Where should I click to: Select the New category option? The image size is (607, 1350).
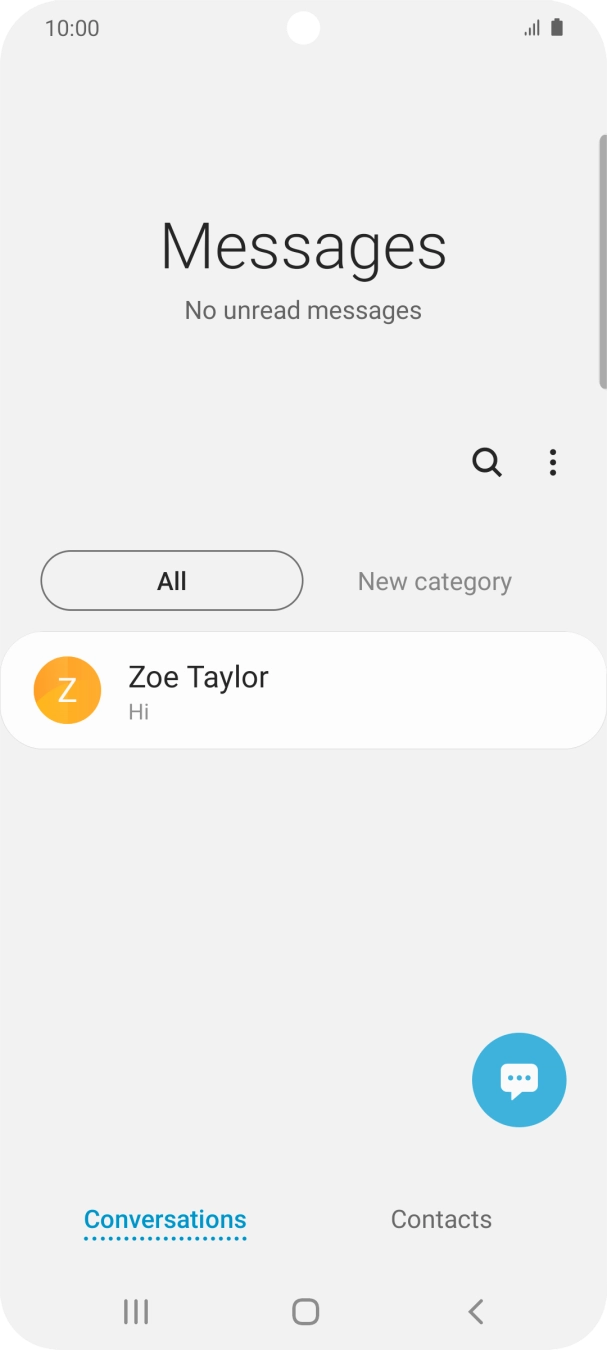point(435,581)
